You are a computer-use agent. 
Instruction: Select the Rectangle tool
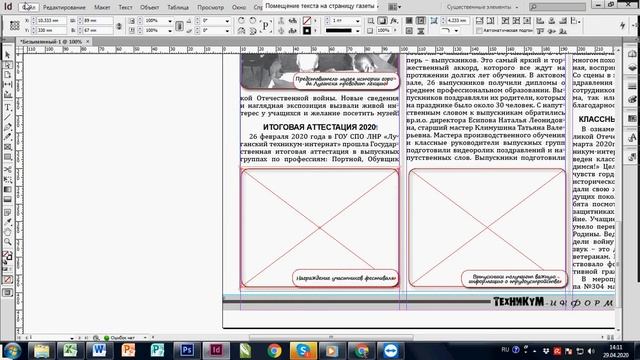click(x=8, y=157)
